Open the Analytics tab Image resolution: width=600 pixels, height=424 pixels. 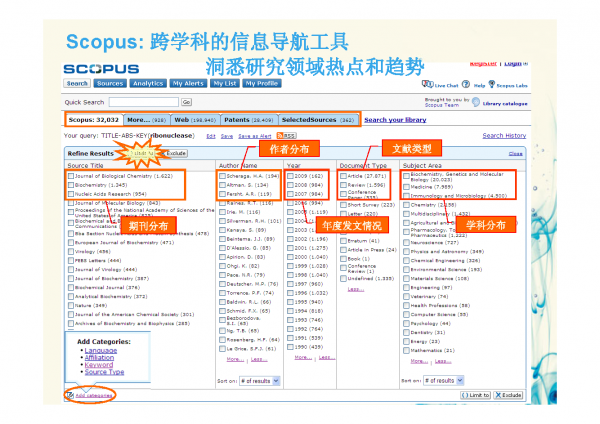[x=148, y=83]
